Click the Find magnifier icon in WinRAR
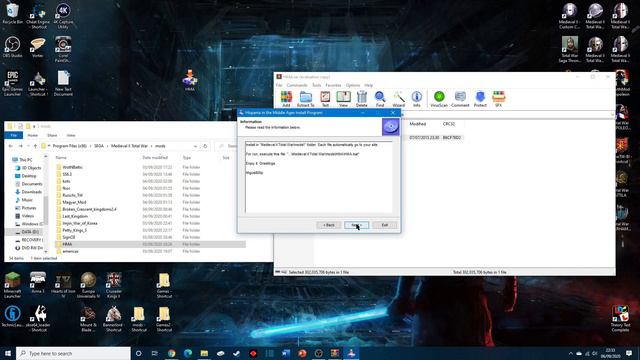The image size is (640, 360). 380,99
